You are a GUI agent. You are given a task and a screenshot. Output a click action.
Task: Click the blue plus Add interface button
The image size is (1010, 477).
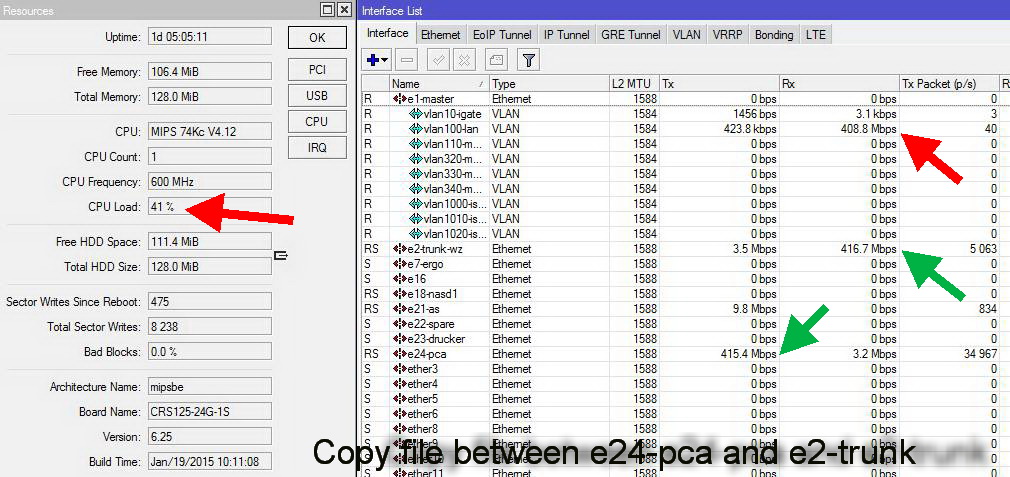(372, 61)
